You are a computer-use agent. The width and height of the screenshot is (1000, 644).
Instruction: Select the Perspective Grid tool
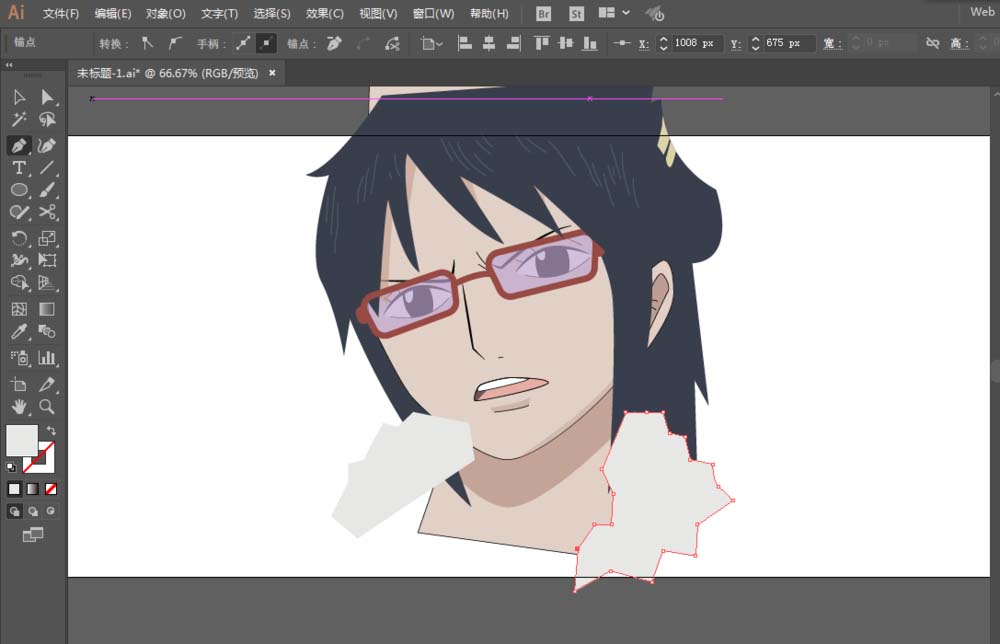pos(47,282)
